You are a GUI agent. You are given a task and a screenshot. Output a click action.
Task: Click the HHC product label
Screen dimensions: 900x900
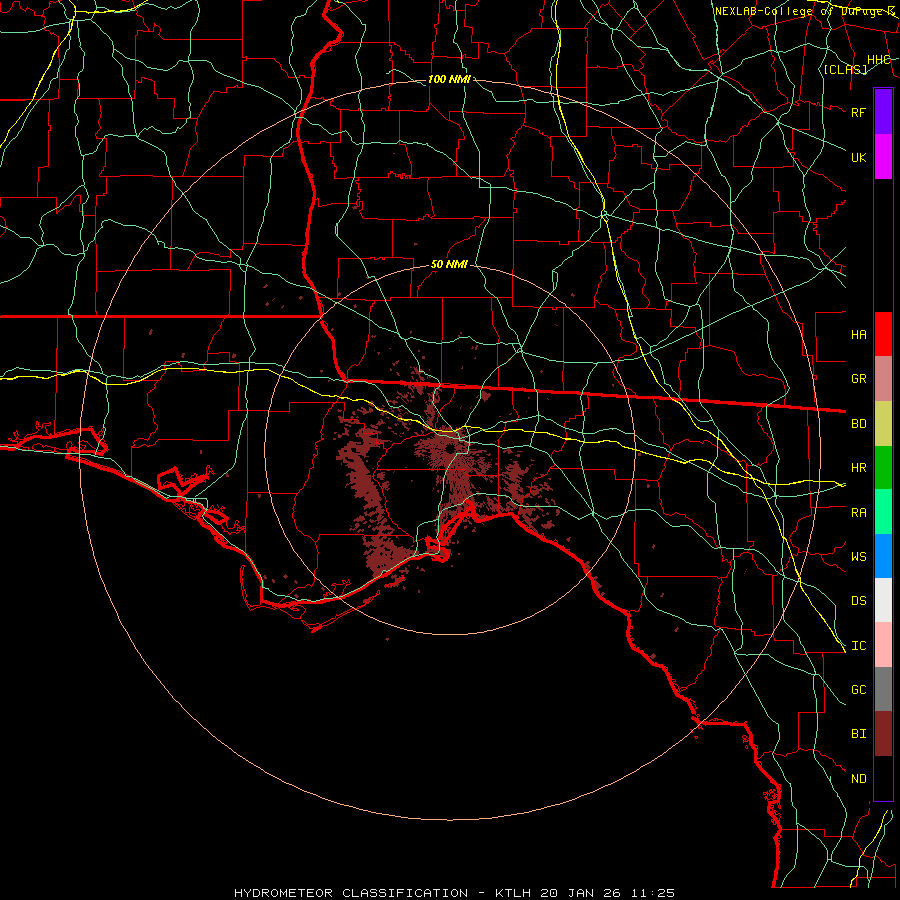(878, 60)
